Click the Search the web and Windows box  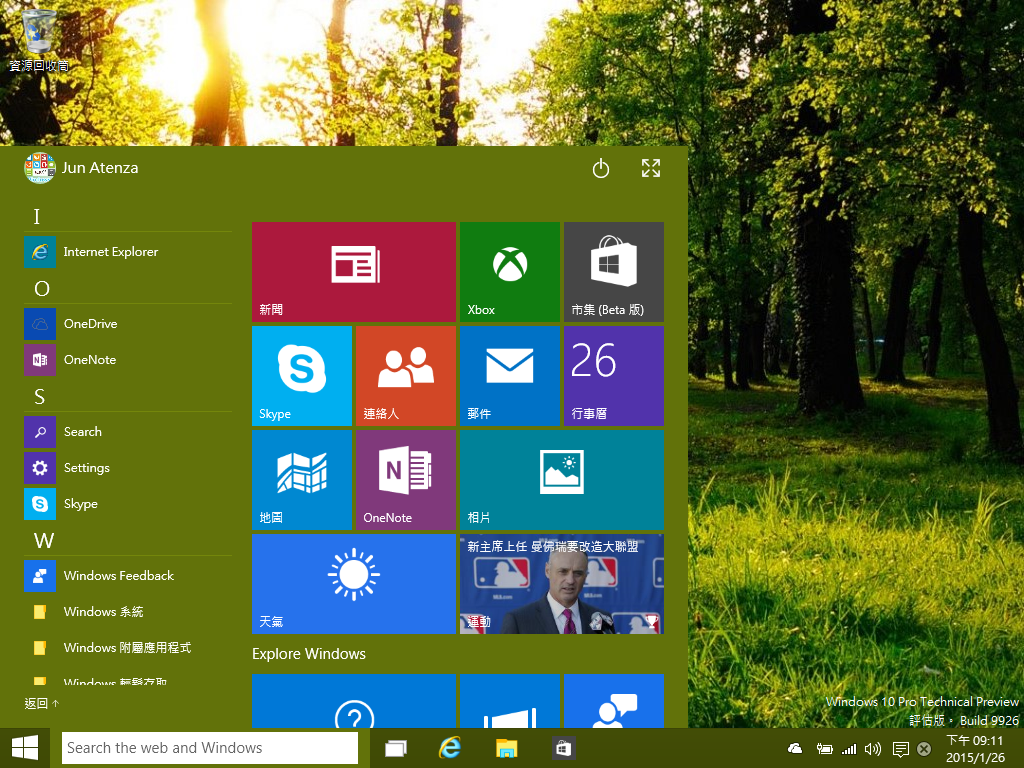[210, 748]
